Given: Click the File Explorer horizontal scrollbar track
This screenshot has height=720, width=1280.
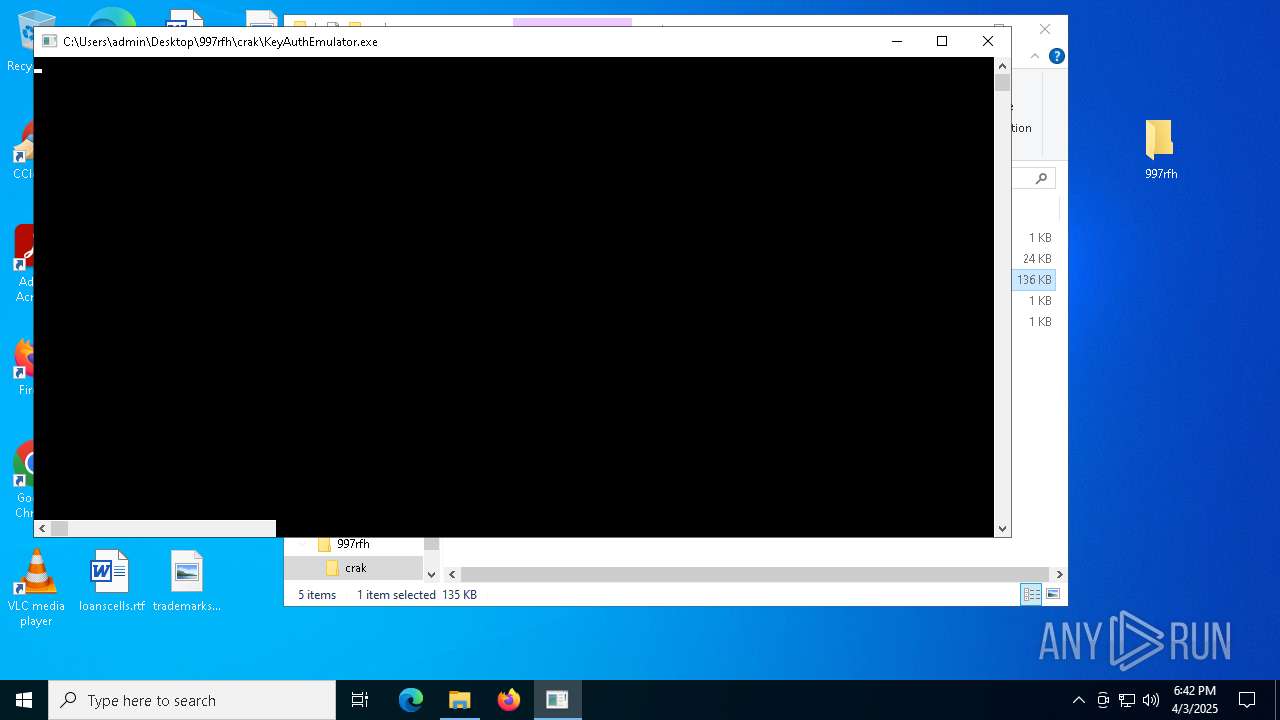Looking at the screenshot, I should (755, 574).
